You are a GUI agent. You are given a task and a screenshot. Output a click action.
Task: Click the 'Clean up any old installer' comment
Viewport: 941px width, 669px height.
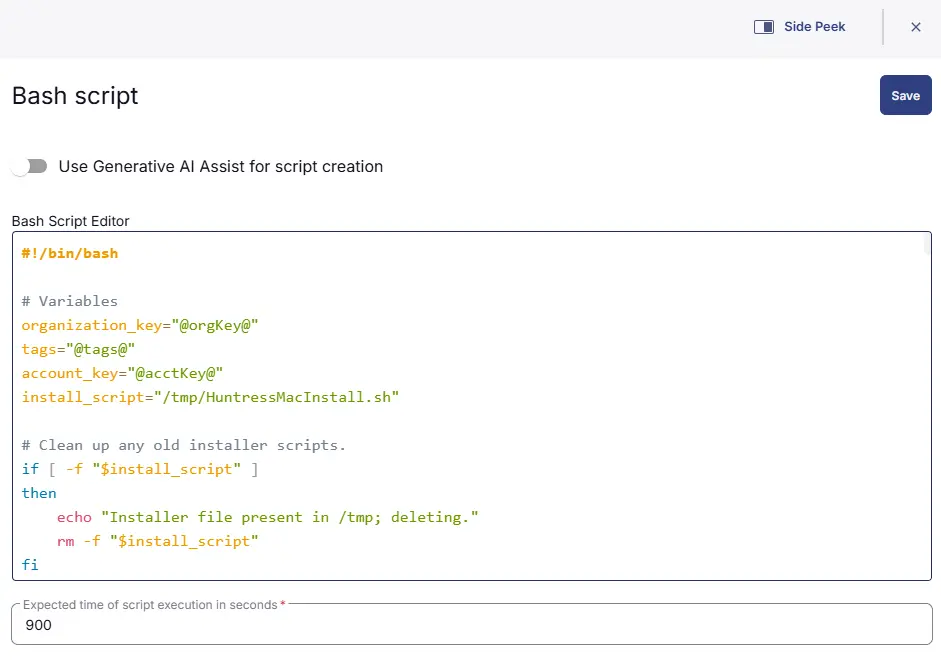[184, 445]
